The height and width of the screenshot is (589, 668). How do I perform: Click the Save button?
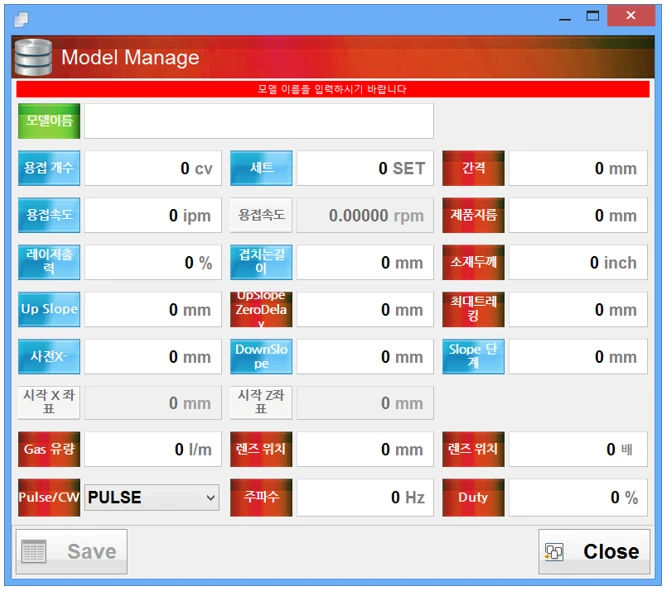[x=72, y=551]
